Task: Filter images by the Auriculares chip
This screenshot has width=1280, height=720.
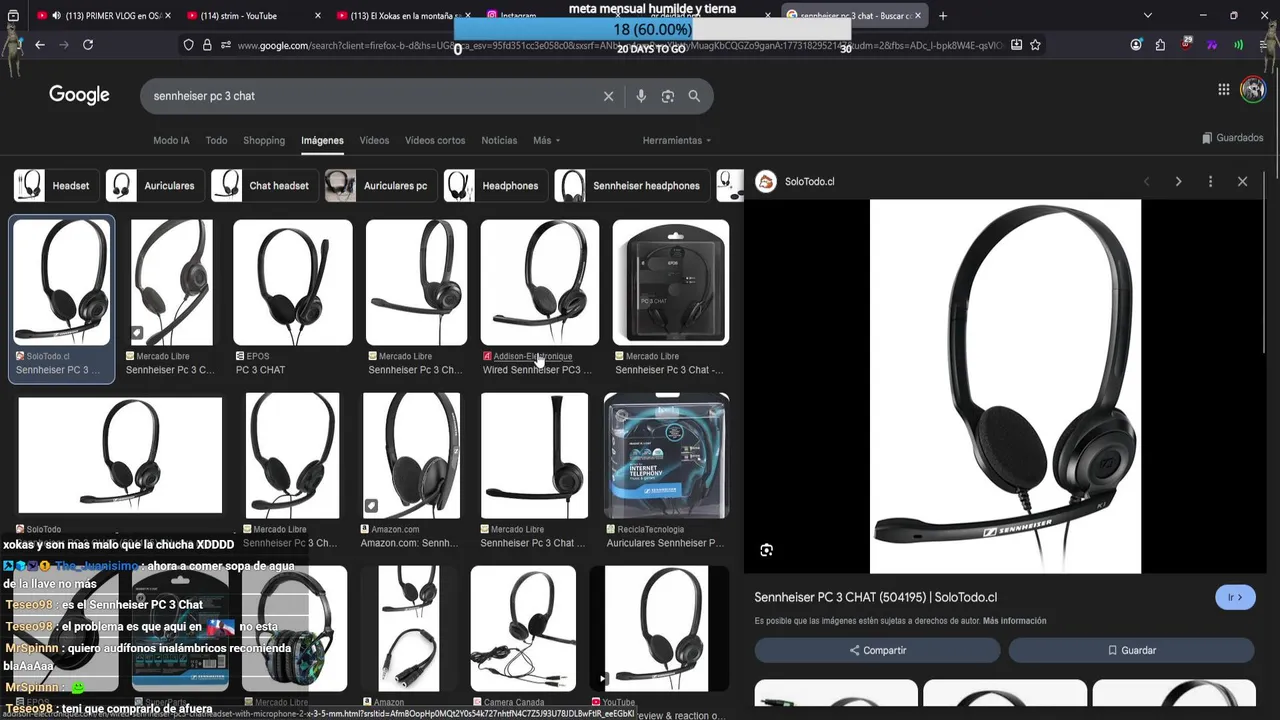Action: point(155,186)
